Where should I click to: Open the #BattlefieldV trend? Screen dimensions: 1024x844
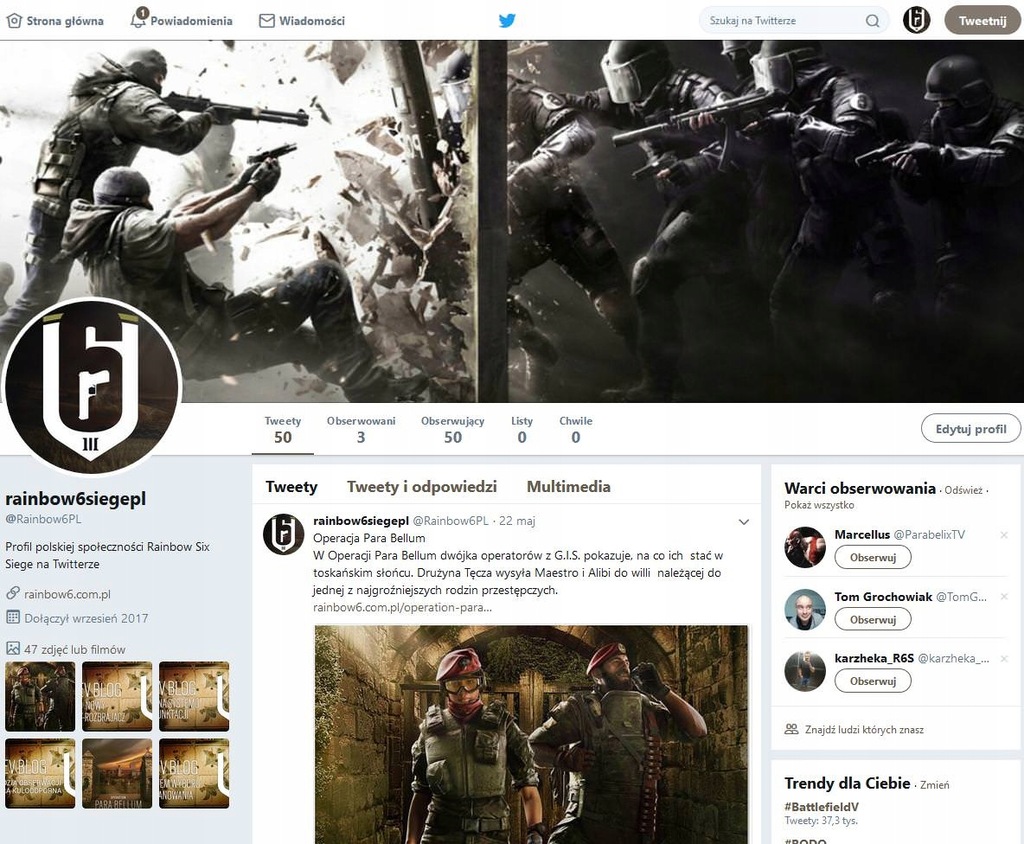[x=821, y=807]
